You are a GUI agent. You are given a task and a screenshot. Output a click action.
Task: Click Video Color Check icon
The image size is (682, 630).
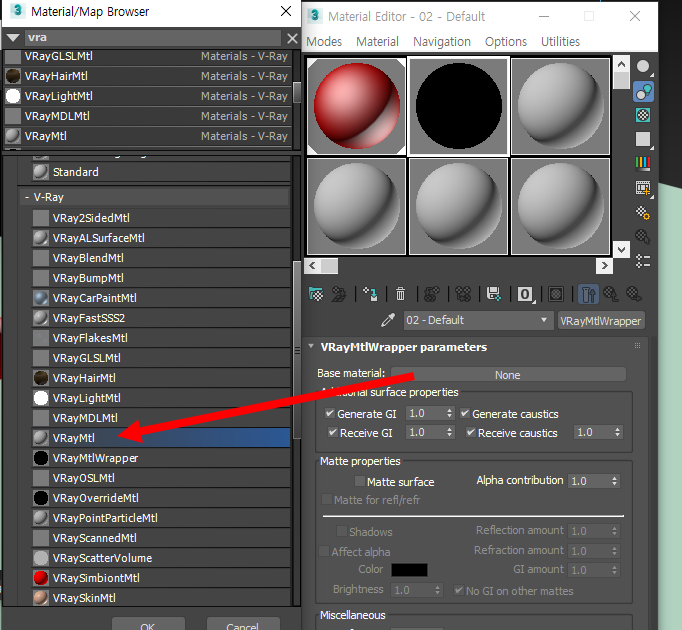click(x=643, y=163)
